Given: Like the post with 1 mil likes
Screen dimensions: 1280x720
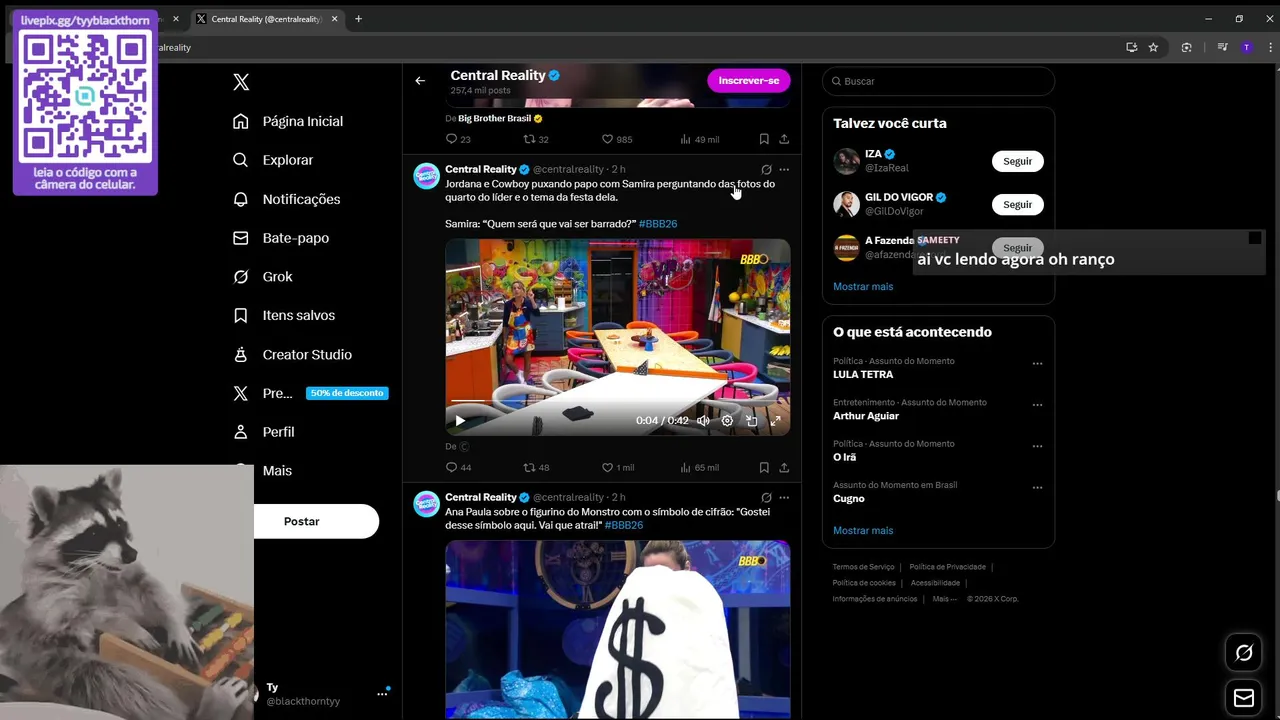Looking at the screenshot, I should pos(617,467).
